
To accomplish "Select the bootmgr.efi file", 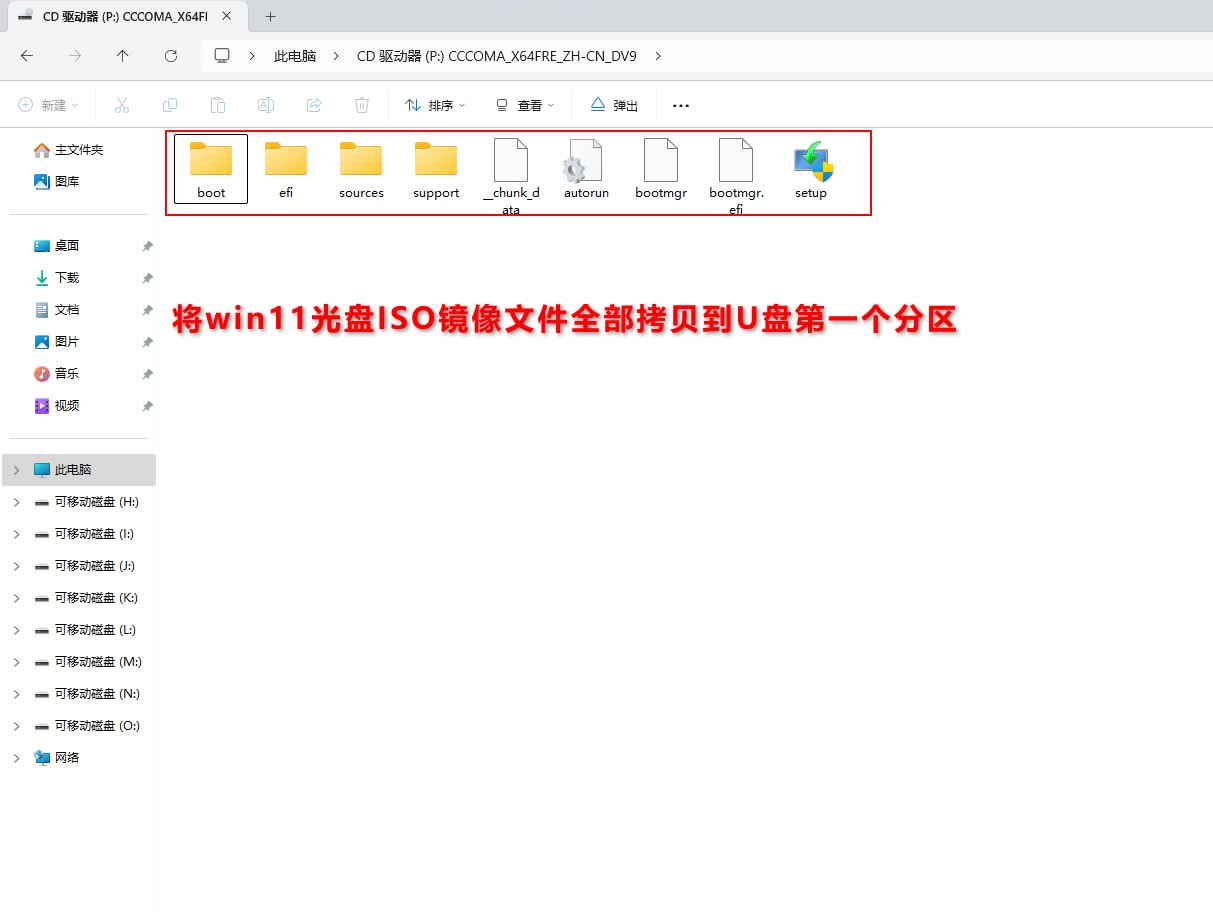I will (x=736, y=163).
